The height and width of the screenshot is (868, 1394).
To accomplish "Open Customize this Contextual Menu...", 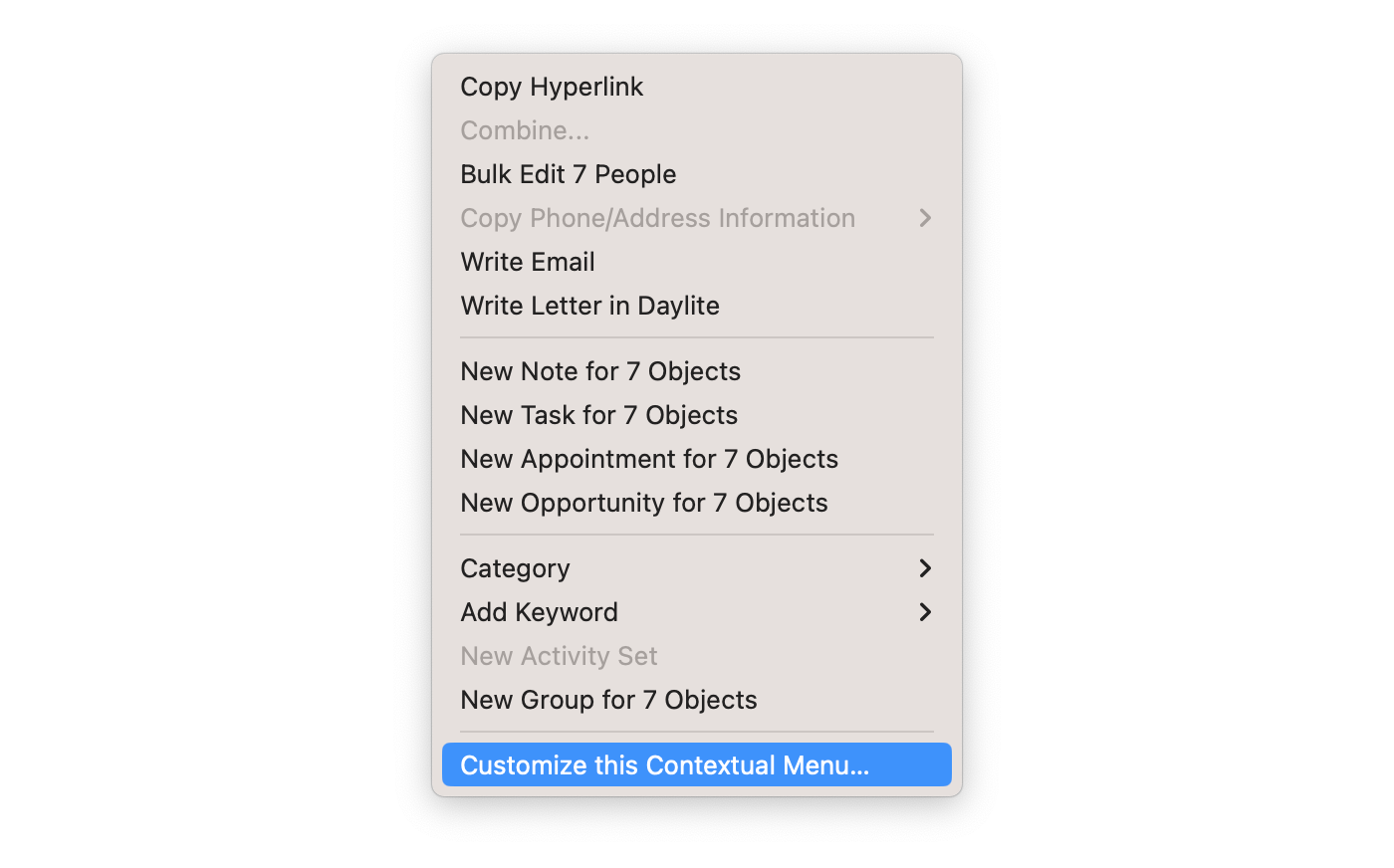I will [664, 765].
